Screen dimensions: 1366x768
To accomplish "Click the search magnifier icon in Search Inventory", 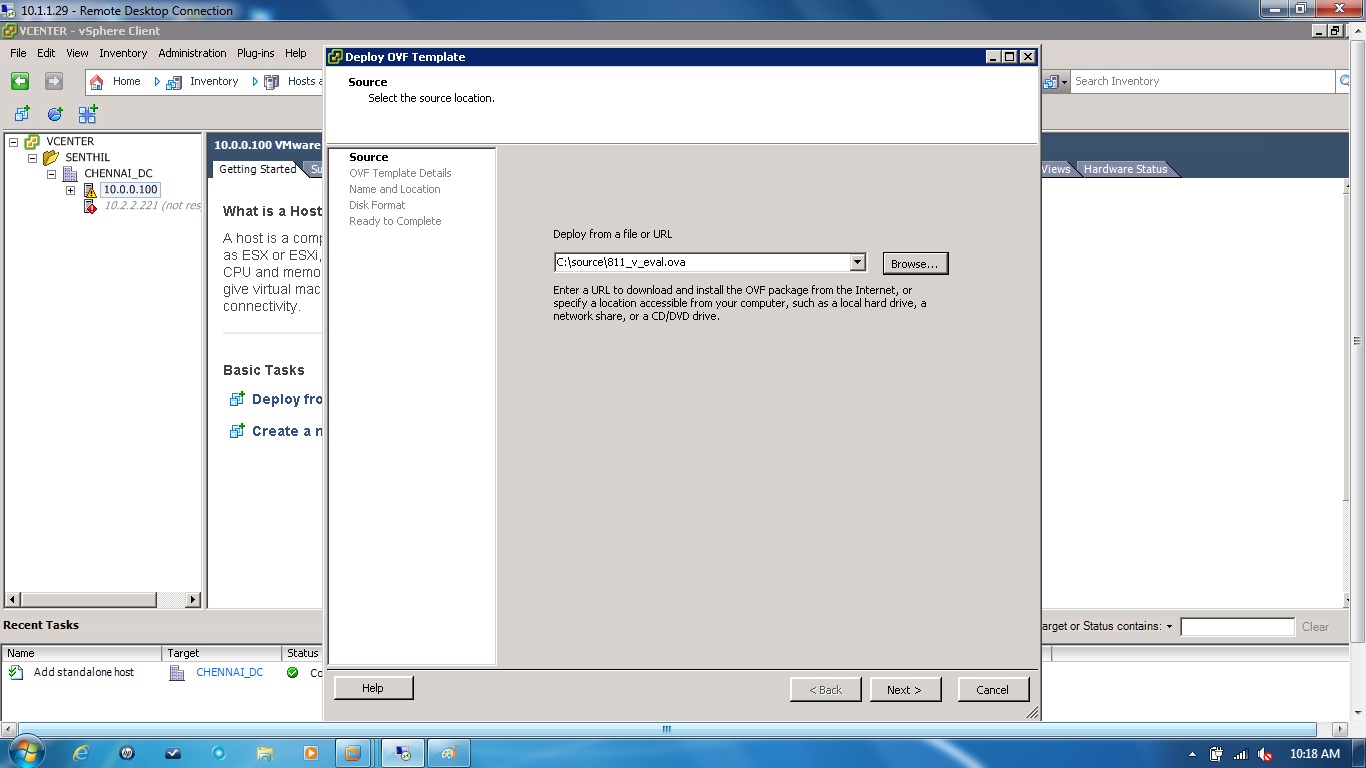I will pyautogui.click(x=1343, y=81).
